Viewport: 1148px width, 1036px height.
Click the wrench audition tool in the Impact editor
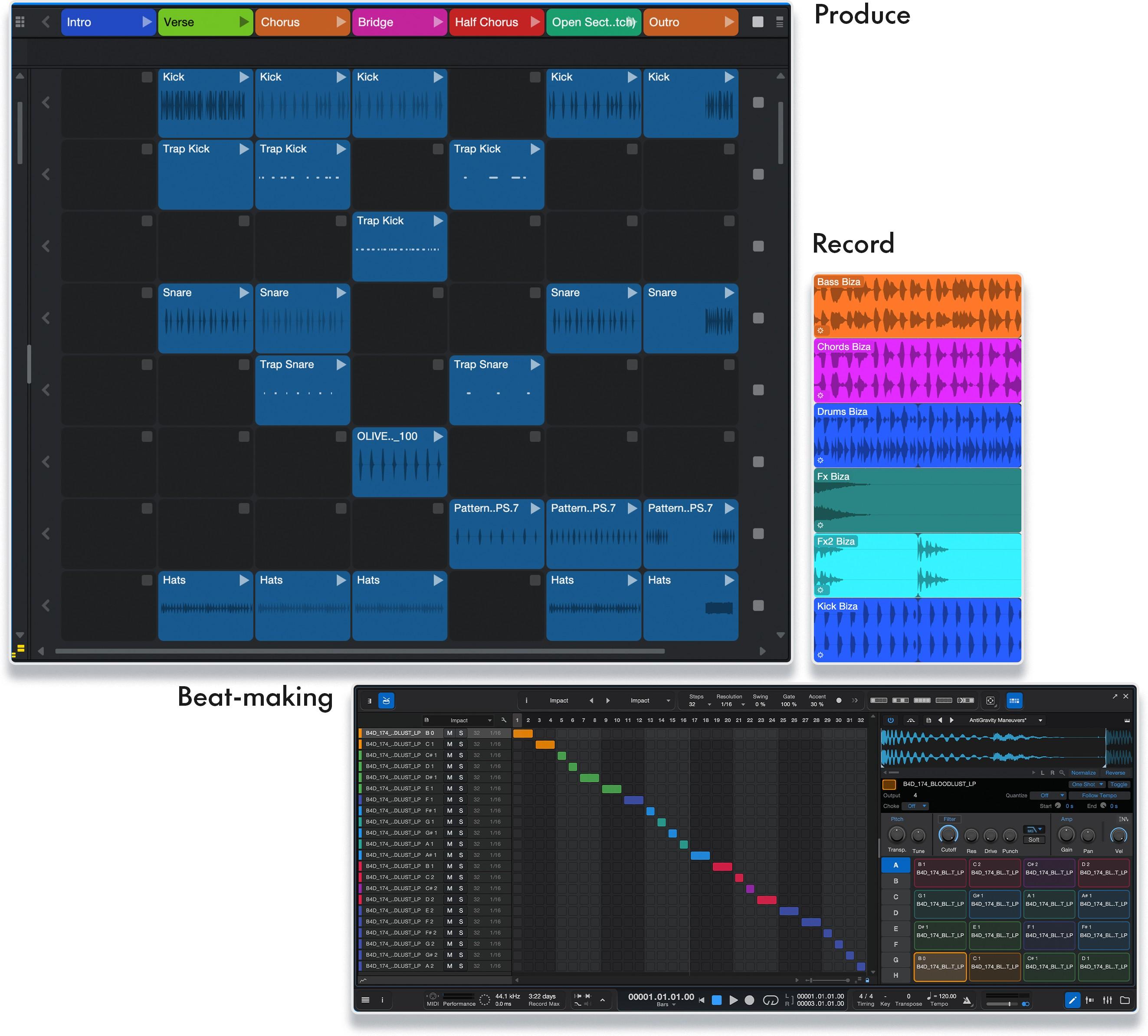coord(504,720)
